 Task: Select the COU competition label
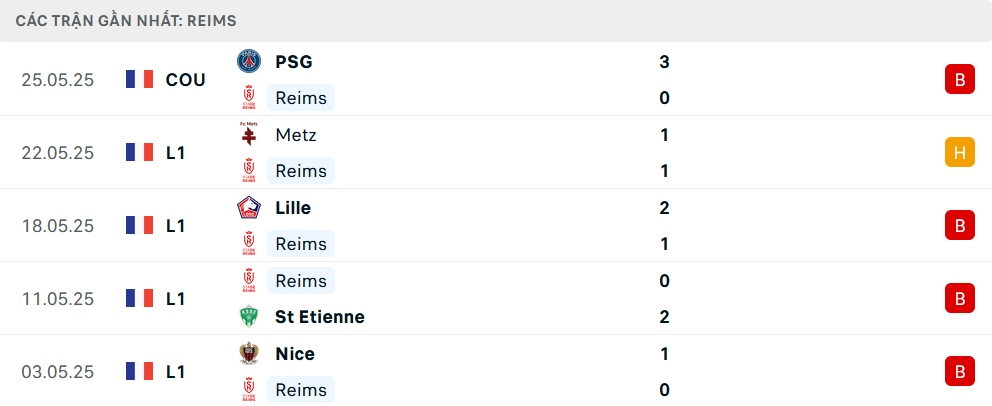[185, 80]
